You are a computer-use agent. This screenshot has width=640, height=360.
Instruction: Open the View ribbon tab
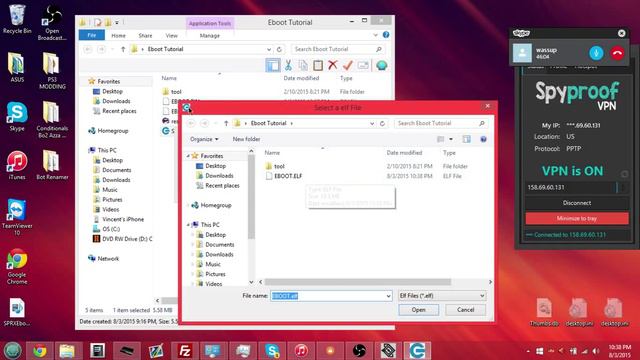click(172, 36)
